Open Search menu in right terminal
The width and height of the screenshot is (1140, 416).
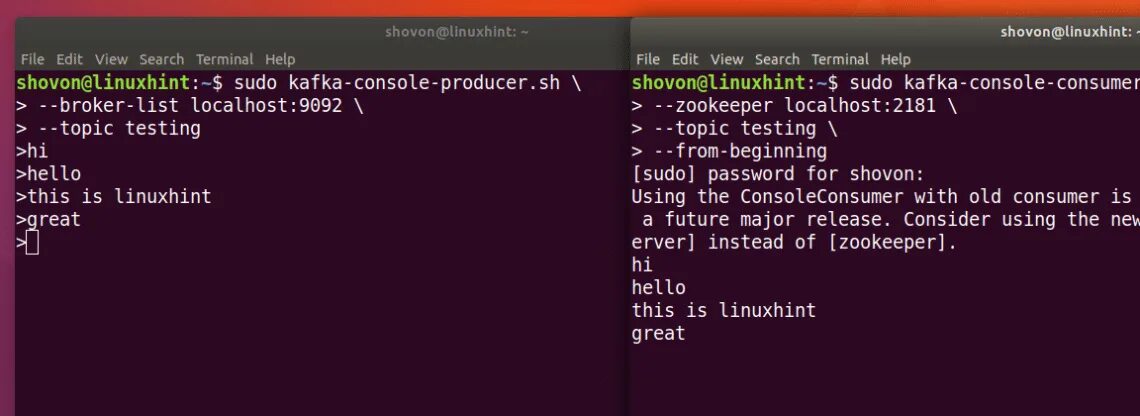pyautogui.click(x=777, y=60)
